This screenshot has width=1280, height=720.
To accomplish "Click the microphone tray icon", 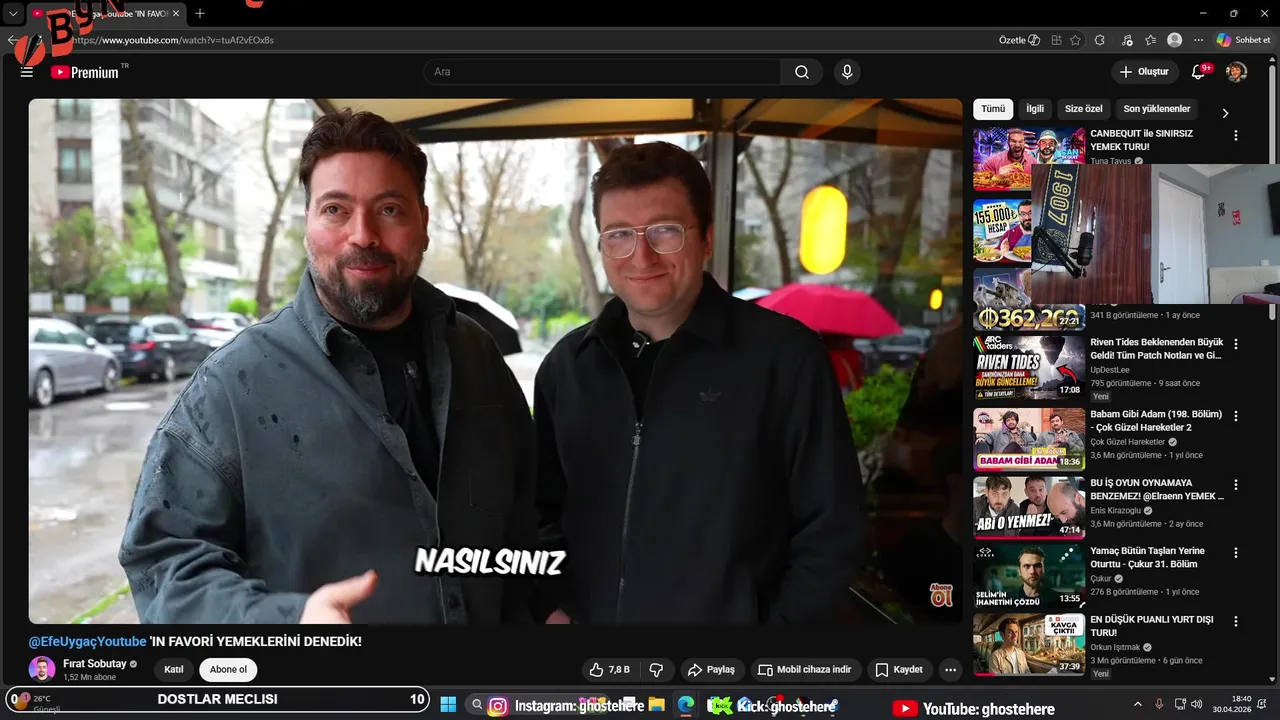I will [1159, 705].
